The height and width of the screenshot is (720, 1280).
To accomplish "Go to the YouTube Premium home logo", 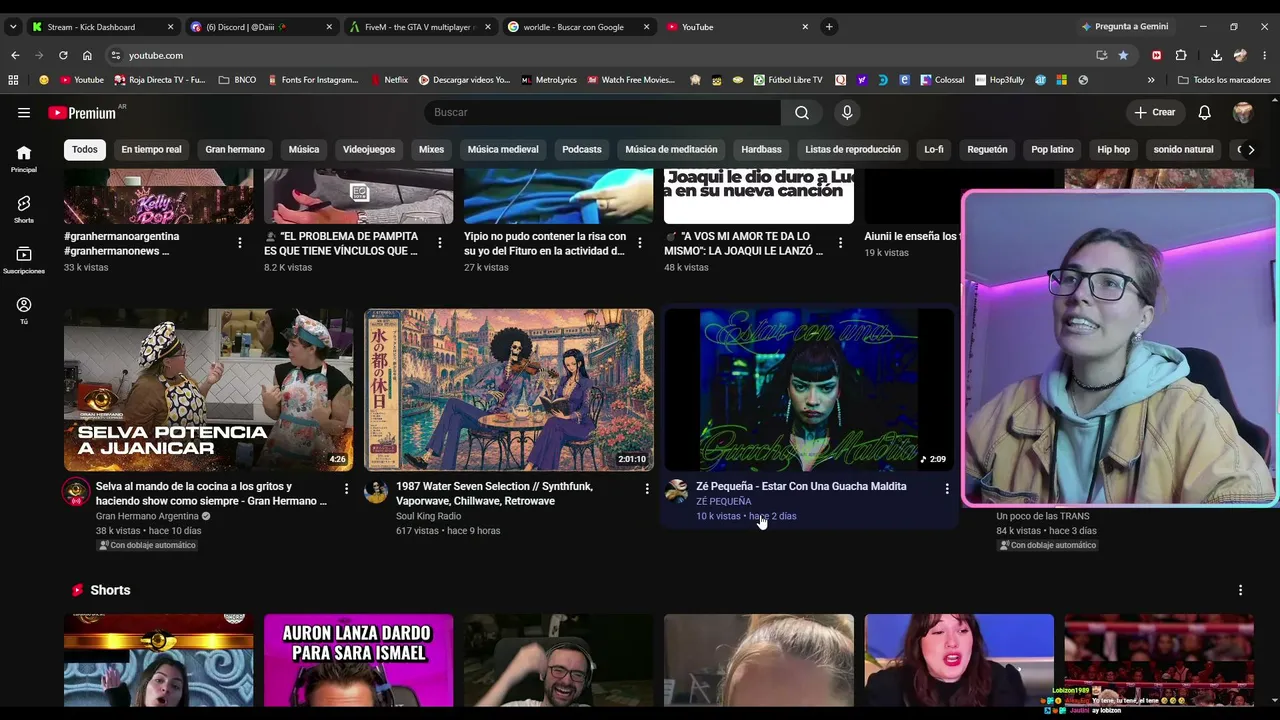I will pyautogui.click(x=82, y=113).
